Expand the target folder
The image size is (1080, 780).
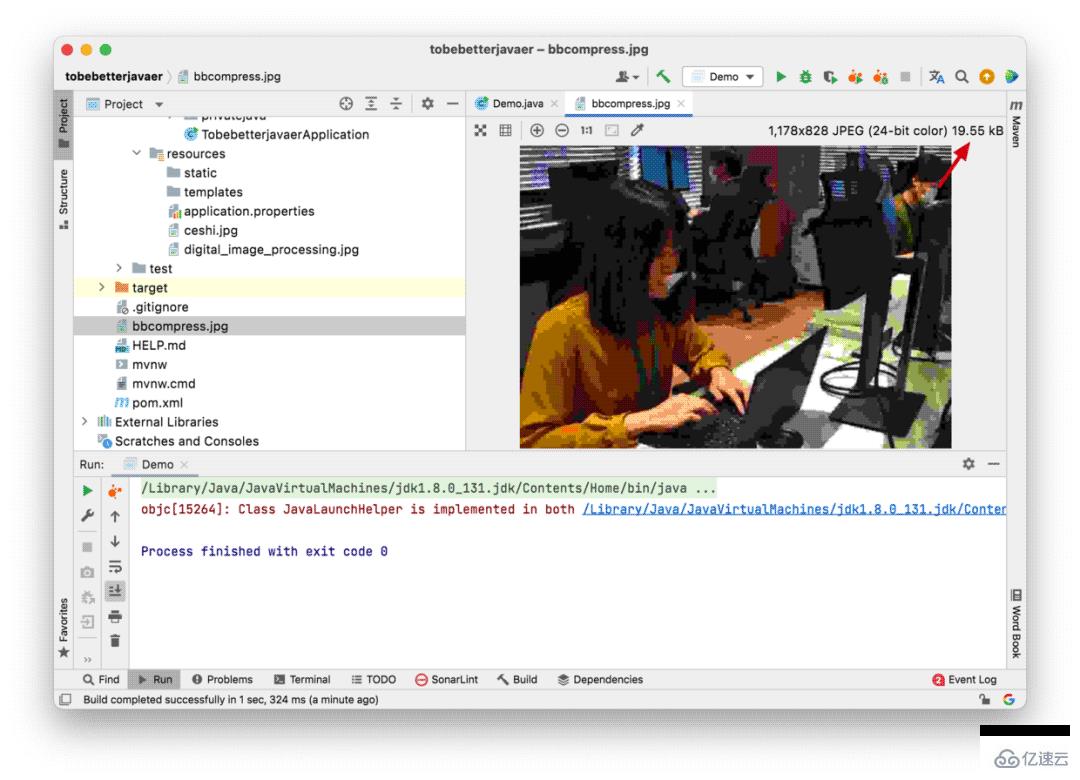[101, 287]
